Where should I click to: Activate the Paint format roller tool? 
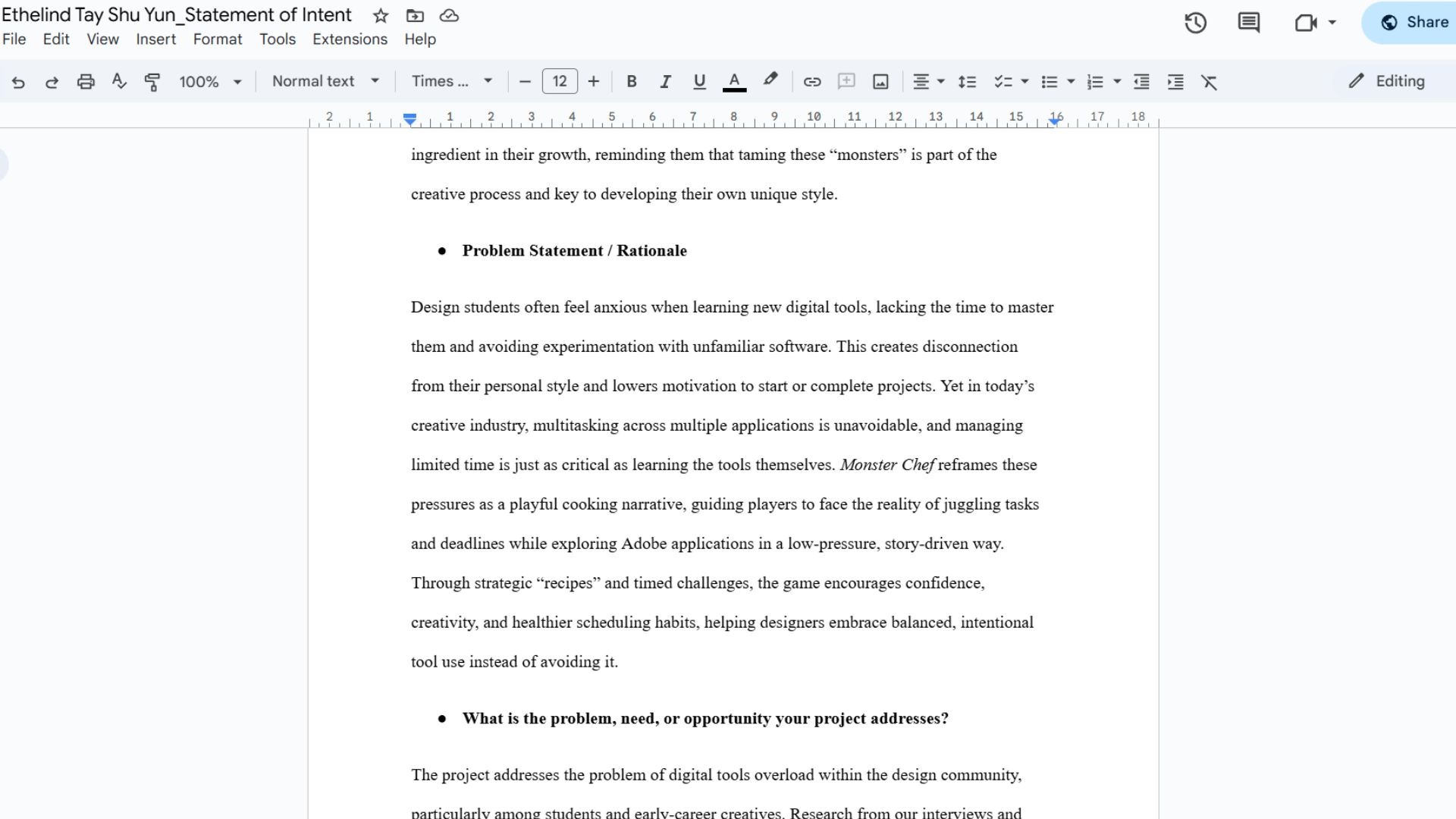pyautogui.click(x=152, y=82)
